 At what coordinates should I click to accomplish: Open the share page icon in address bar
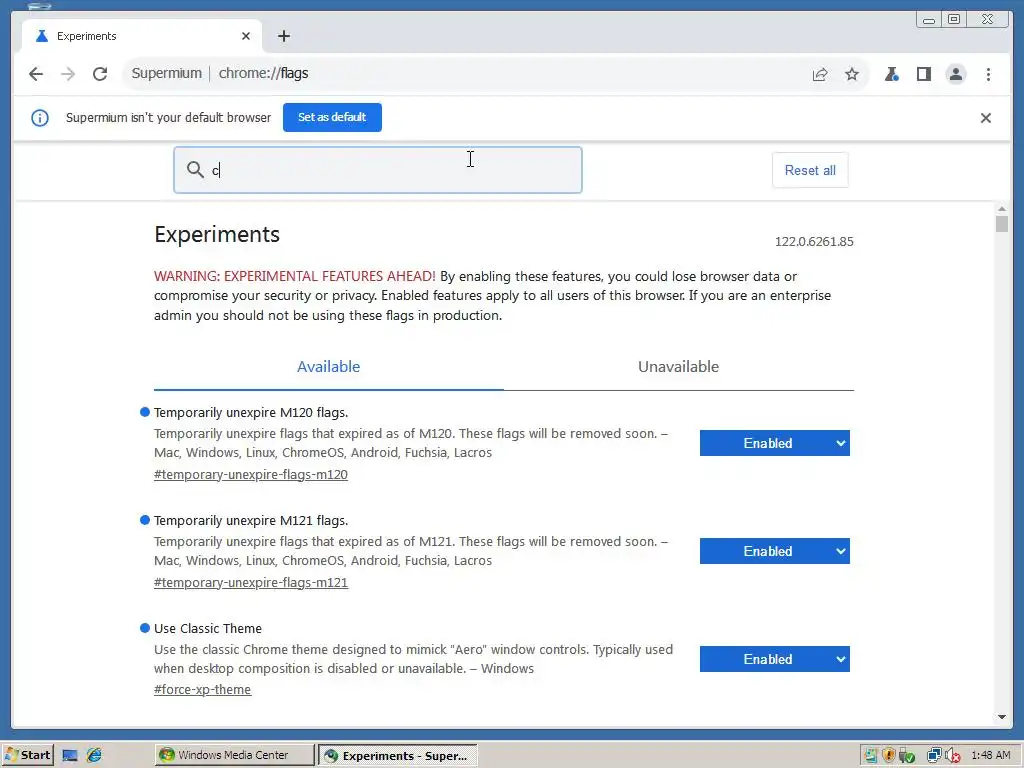point(820,74)
